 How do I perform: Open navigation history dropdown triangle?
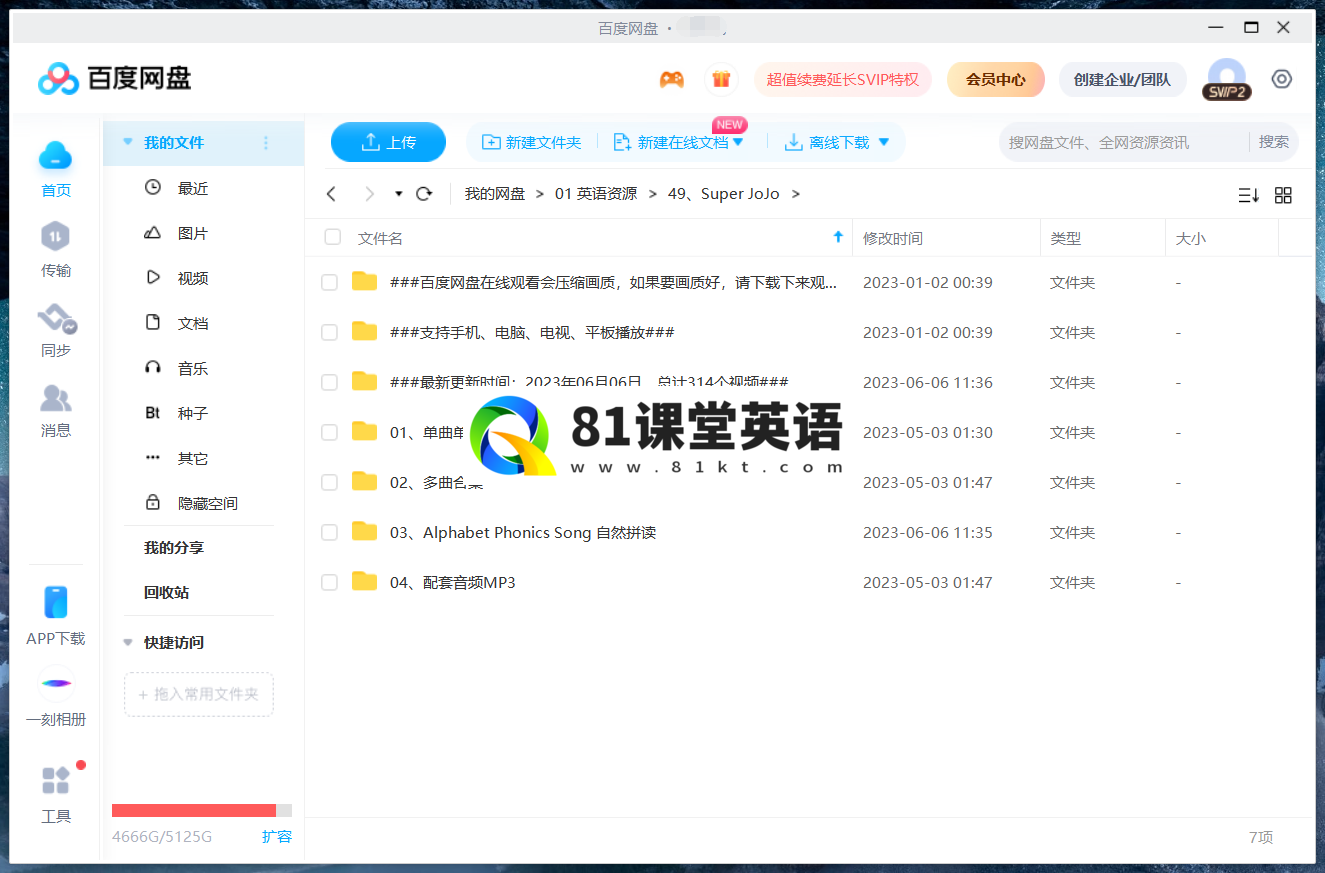(x=399, y=194)
